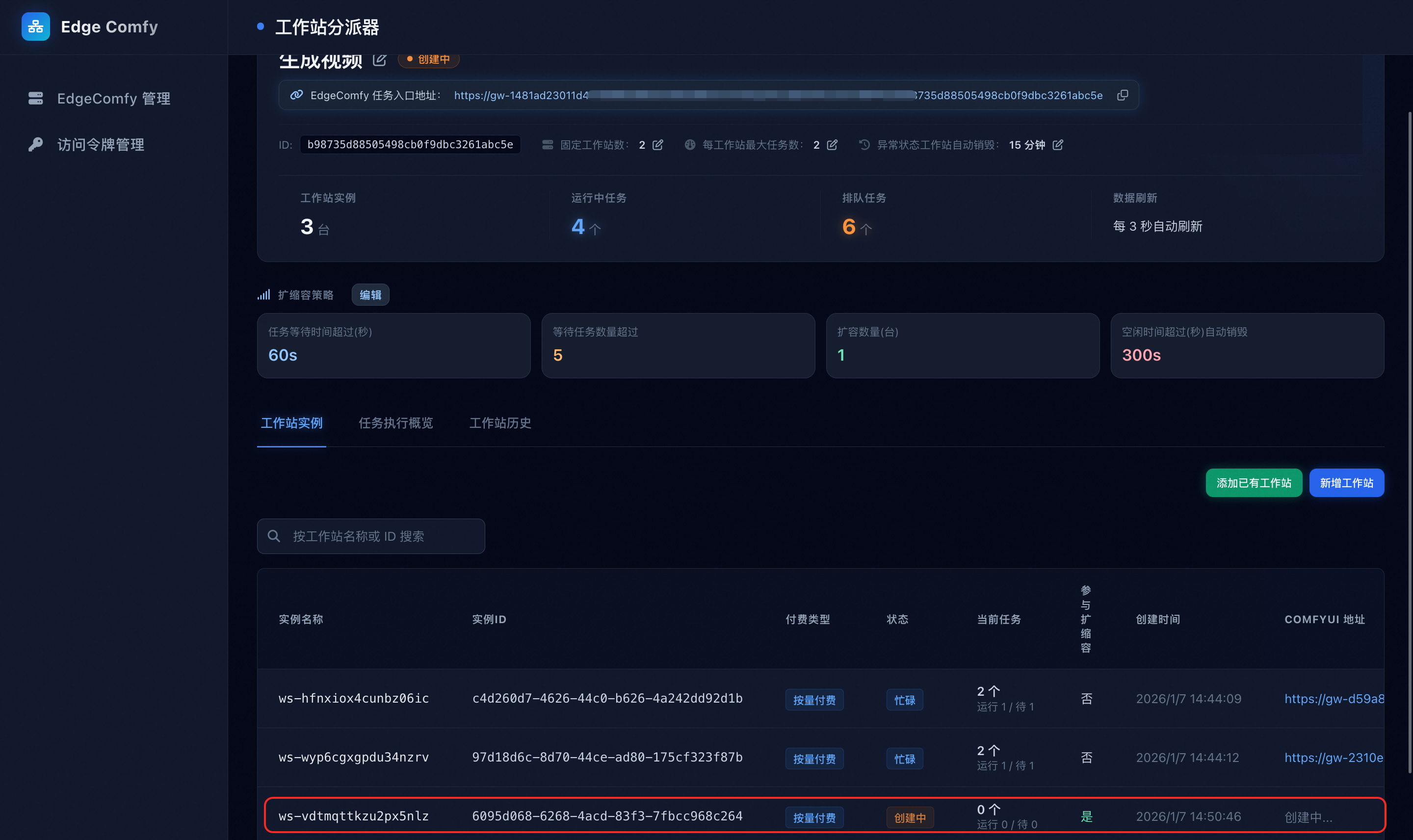Open 访问令牌管理 in sidebar
The width and height of the screenshot is (1413, 840).
coord(100,145)
